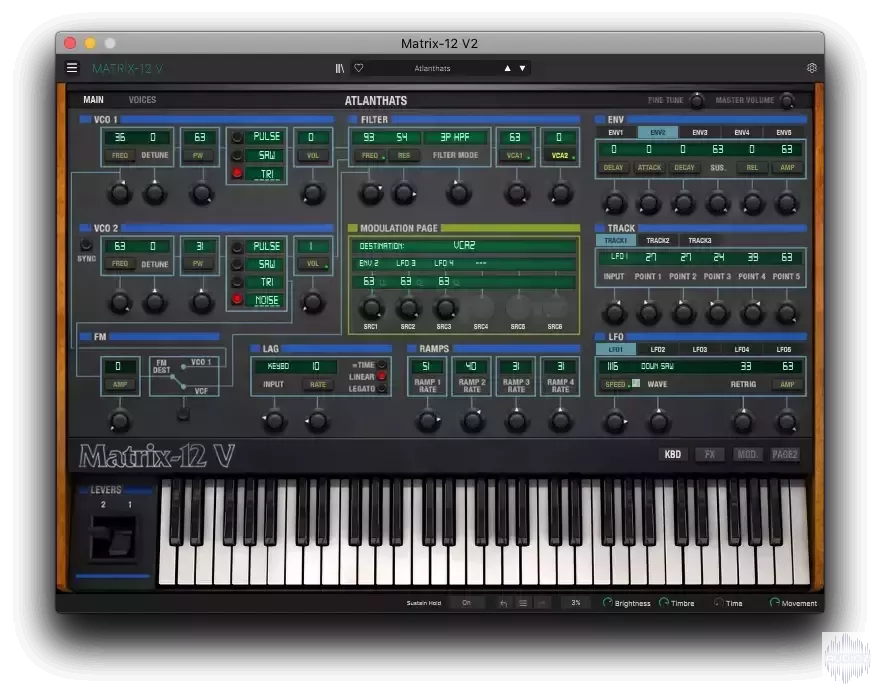Select the TRACK2 tab
Viewport: 880px width, 693px height.
coord(658,240)
